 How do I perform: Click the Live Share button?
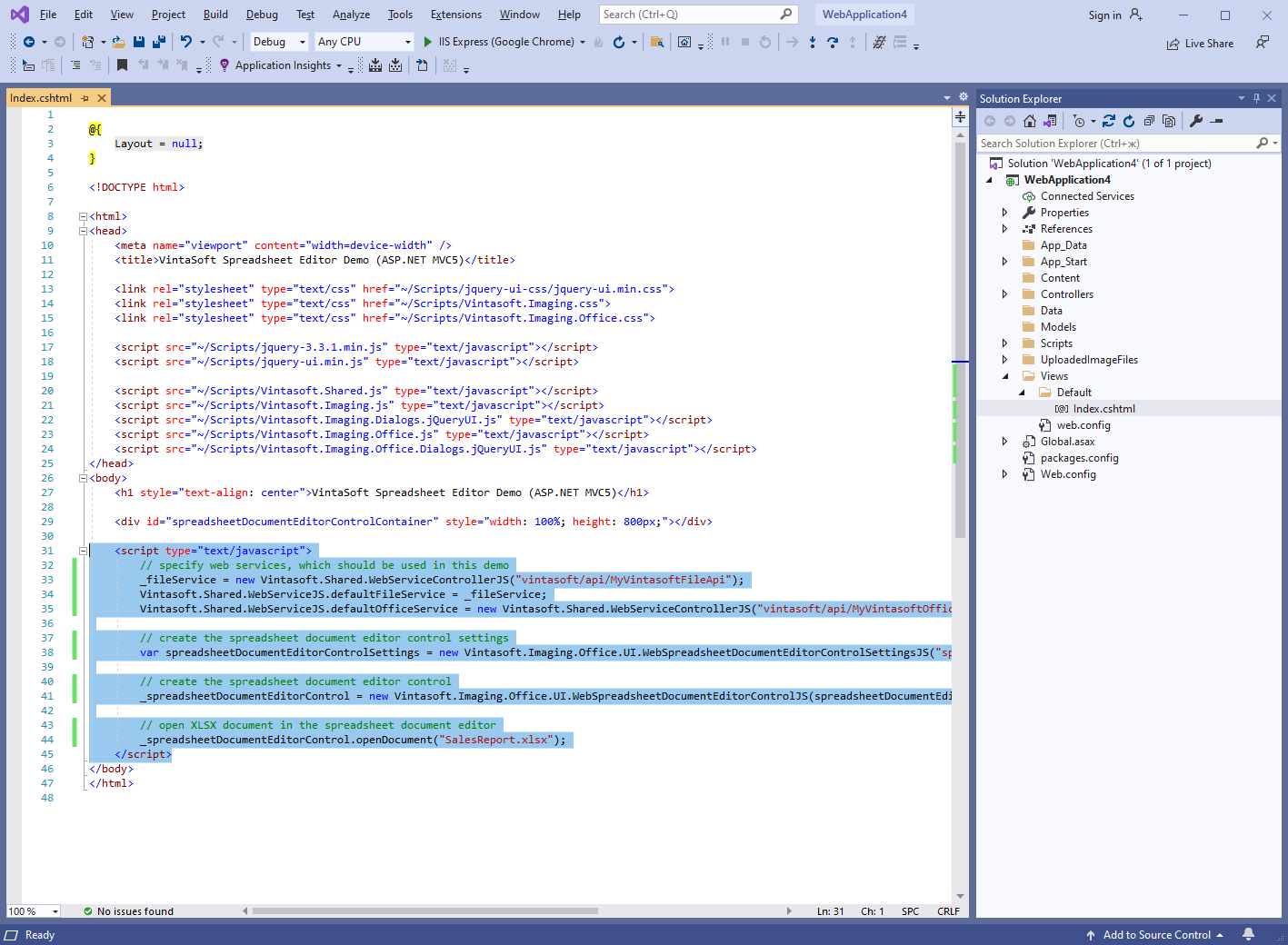[1200, 44]
